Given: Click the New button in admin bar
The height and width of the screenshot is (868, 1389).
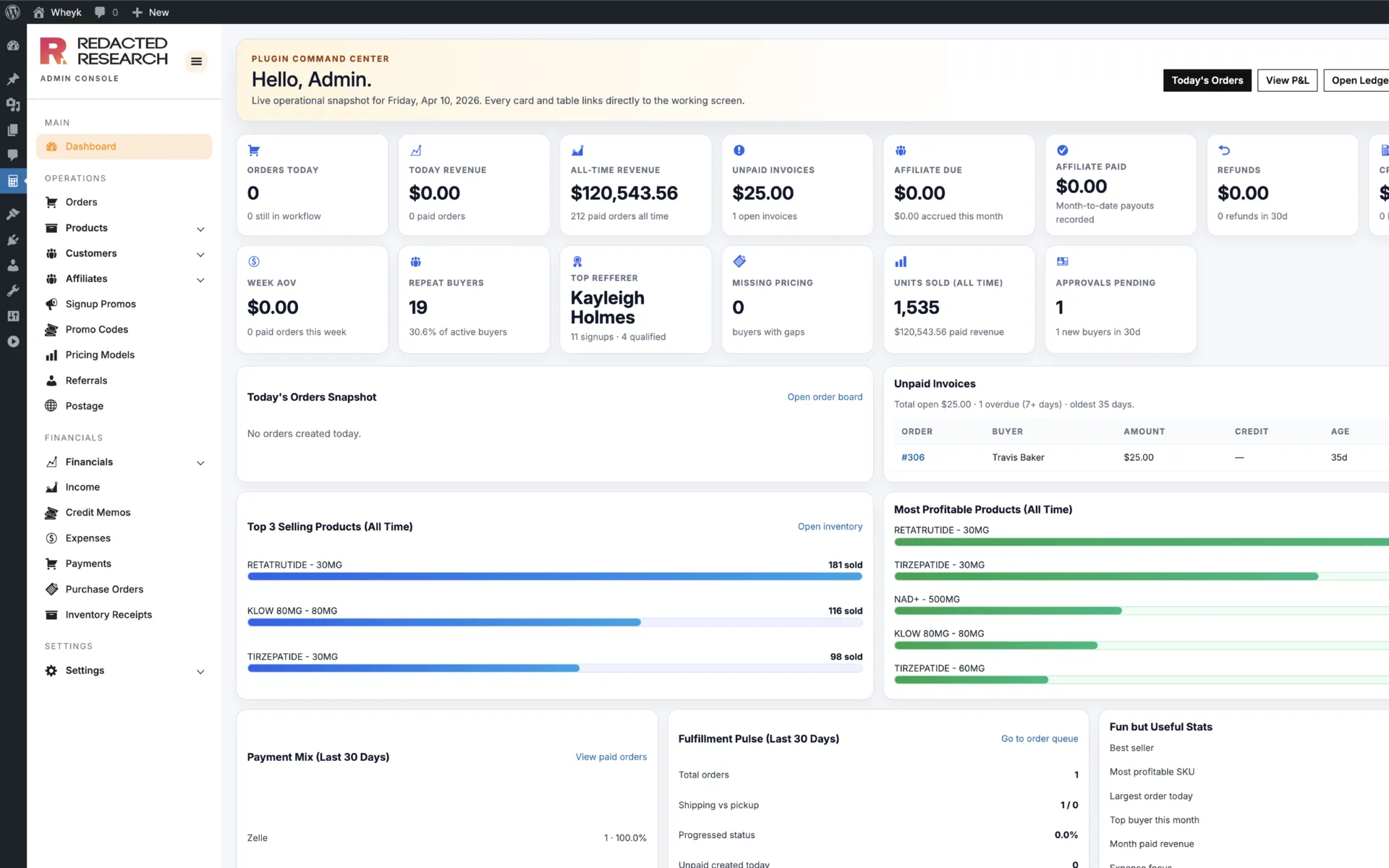Looking at the screenshot, I should tap(150, 12).
